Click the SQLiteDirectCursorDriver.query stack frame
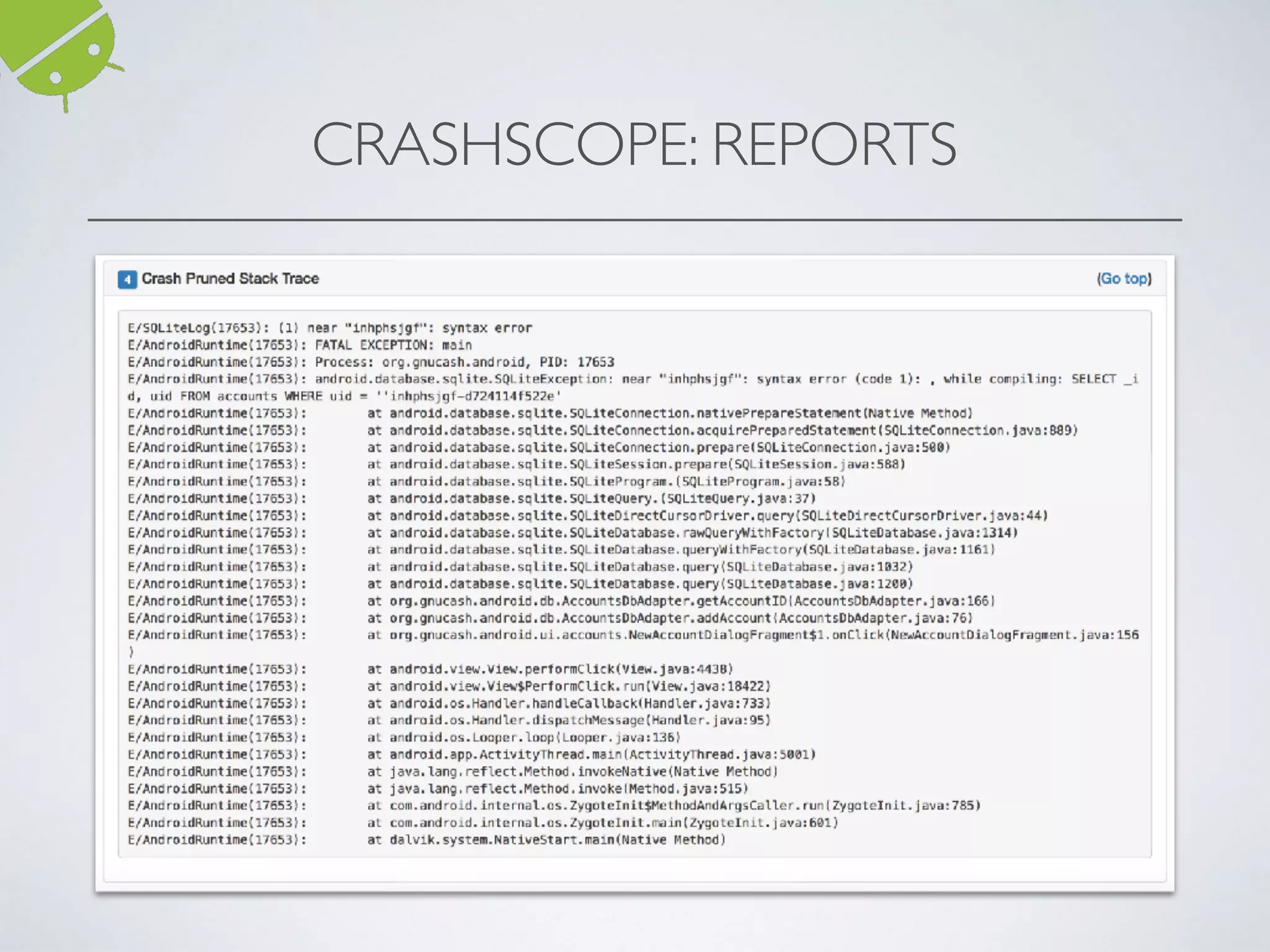The height and width of the screenshot is (952, 1270). tap(588, 516)
